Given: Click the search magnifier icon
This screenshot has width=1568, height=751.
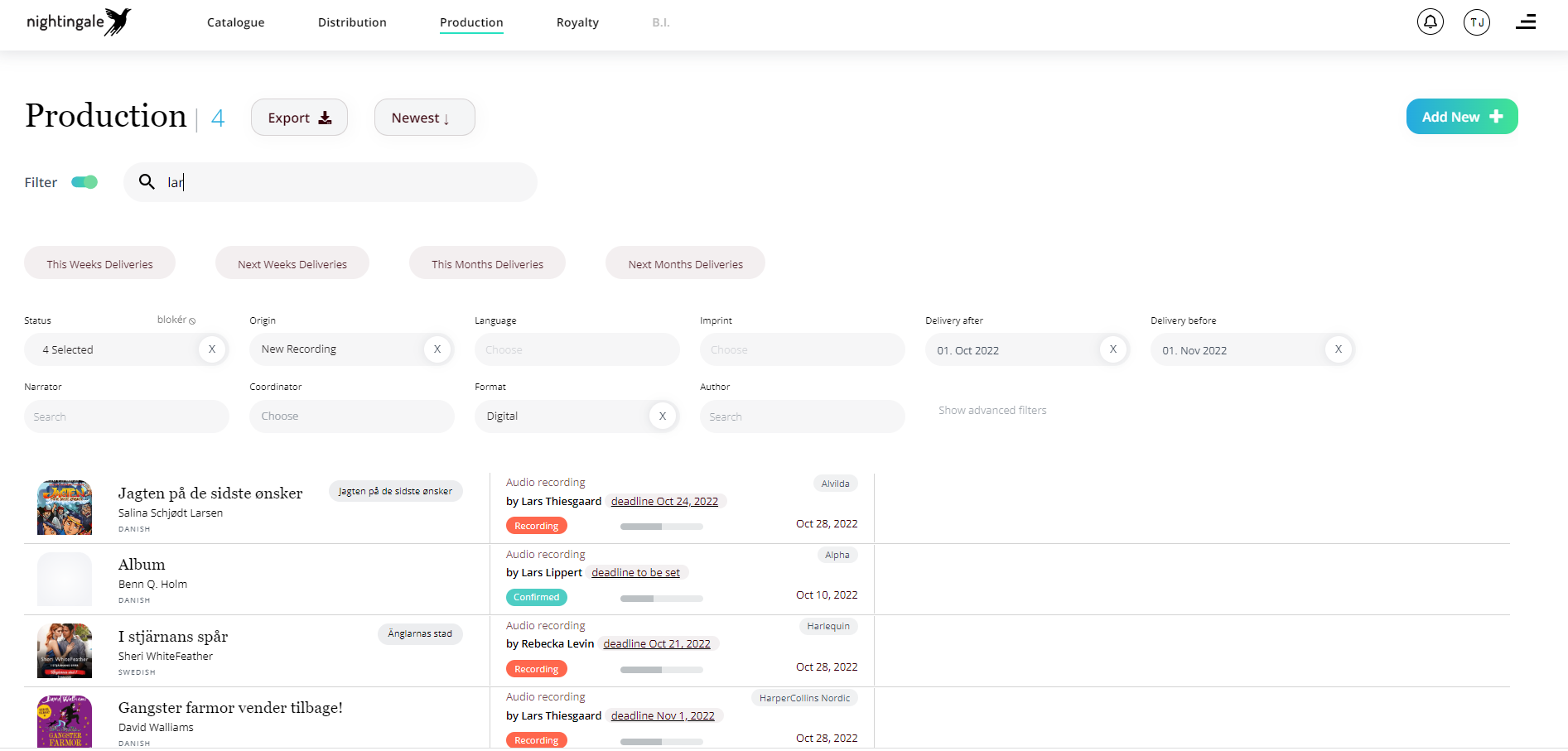Looking at the screenshot, I should pos(147,181).
